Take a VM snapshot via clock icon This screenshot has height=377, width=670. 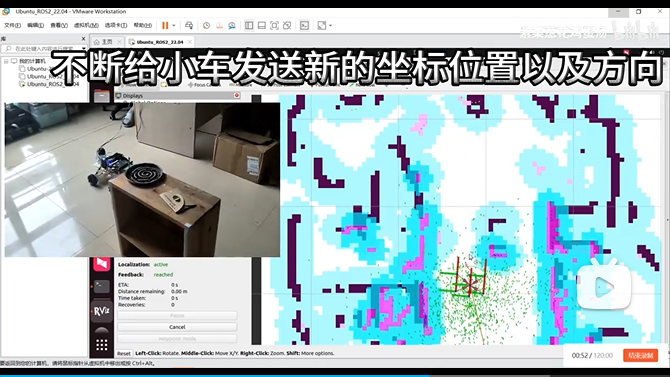(206, 26)
